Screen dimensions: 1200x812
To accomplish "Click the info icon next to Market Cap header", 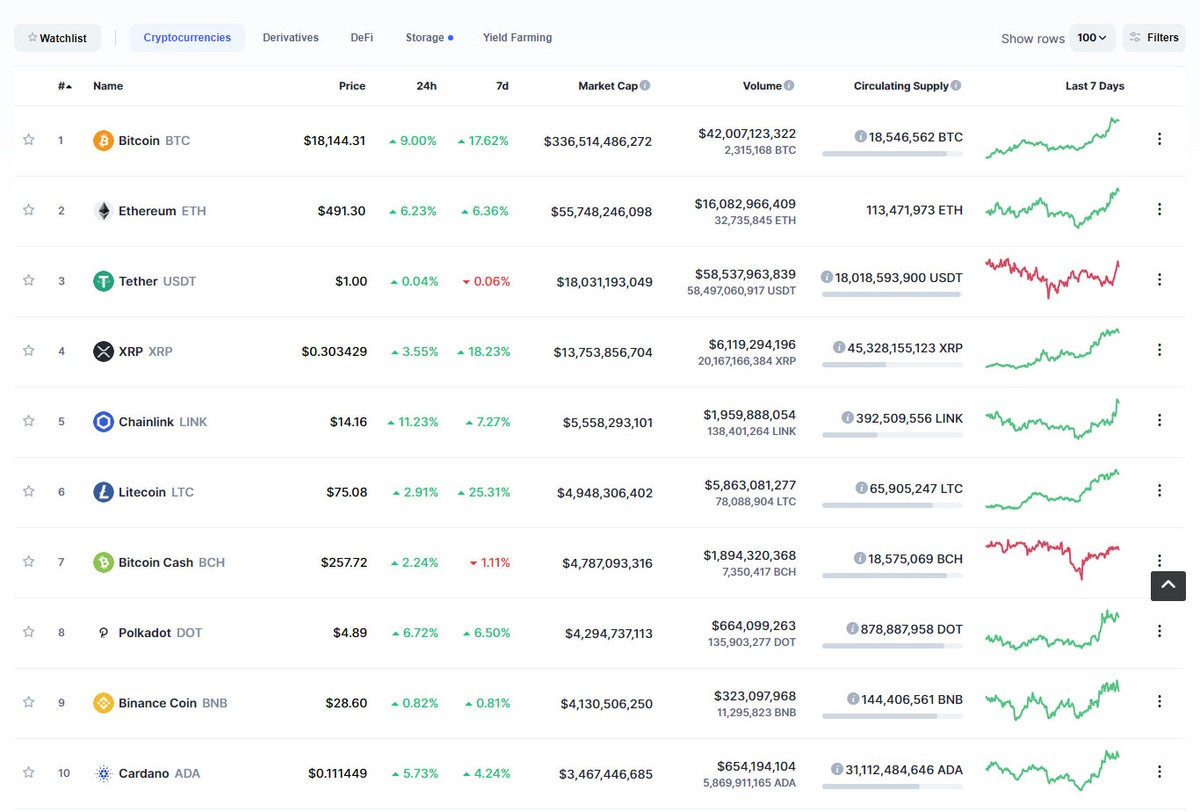I will pos(644,85).
